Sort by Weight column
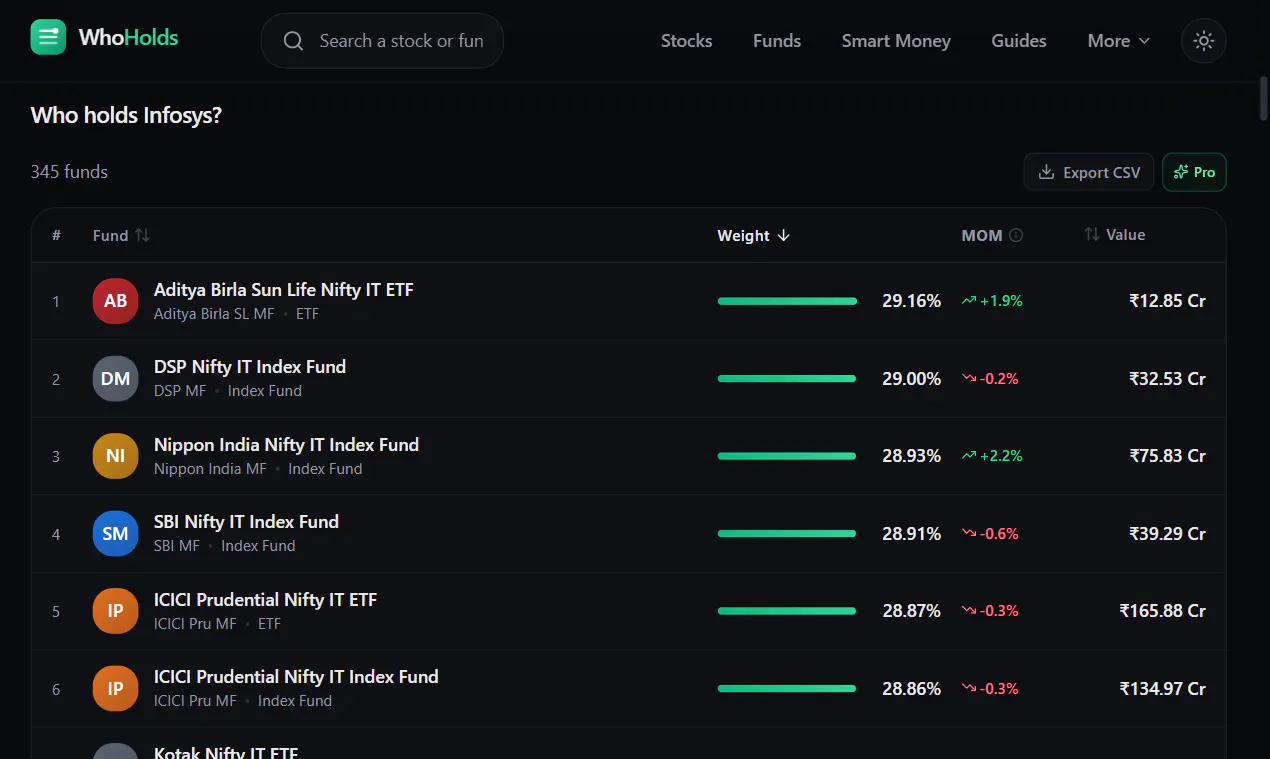This screenshot has width=1270, height=759. [x=753, y=236]
